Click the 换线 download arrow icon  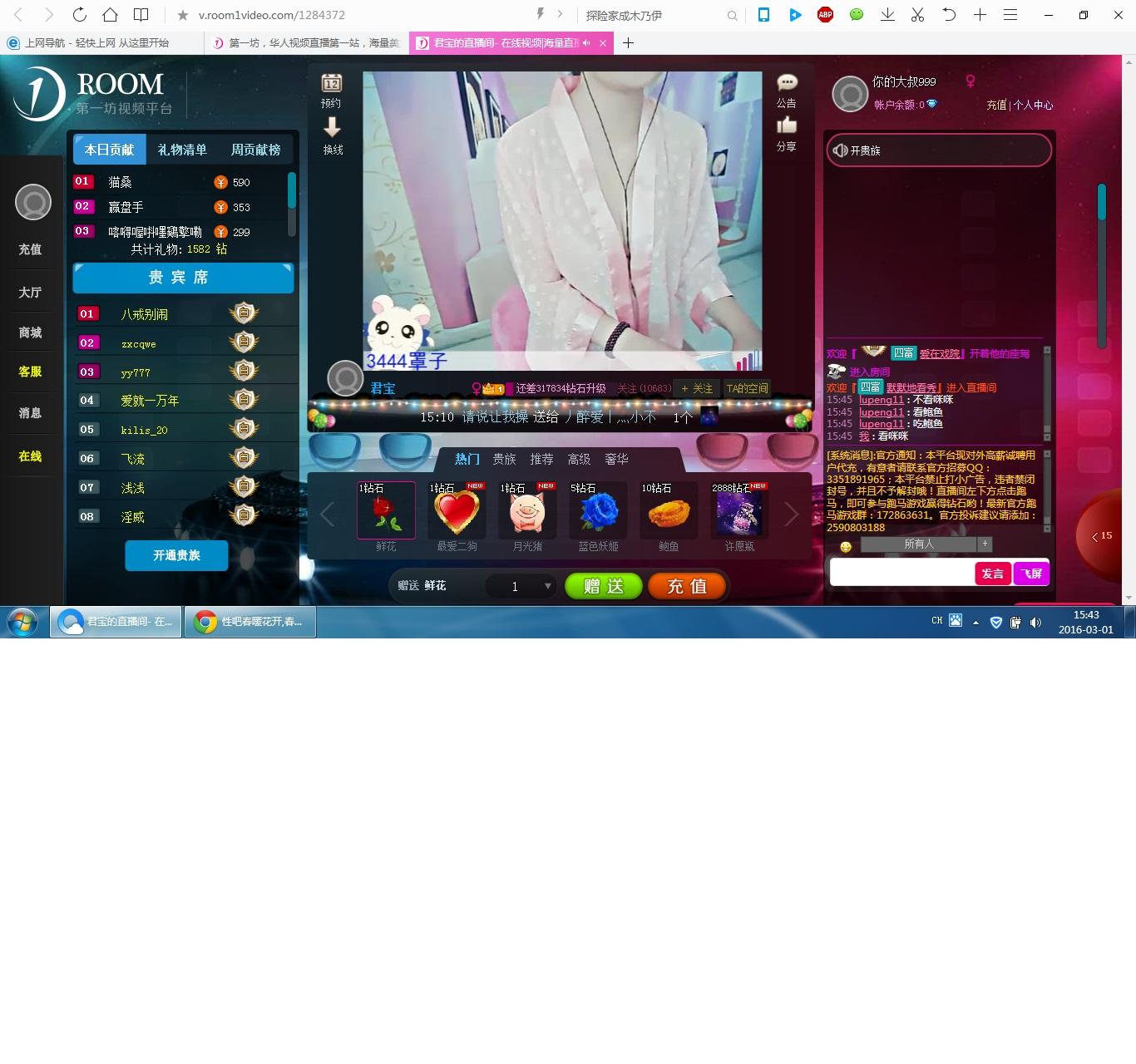[332, 128]
